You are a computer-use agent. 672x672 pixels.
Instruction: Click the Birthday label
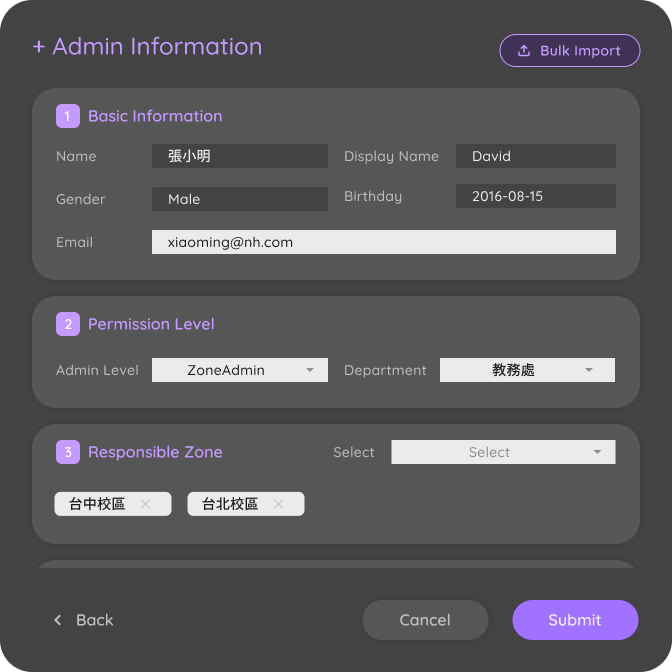[373, 196]
